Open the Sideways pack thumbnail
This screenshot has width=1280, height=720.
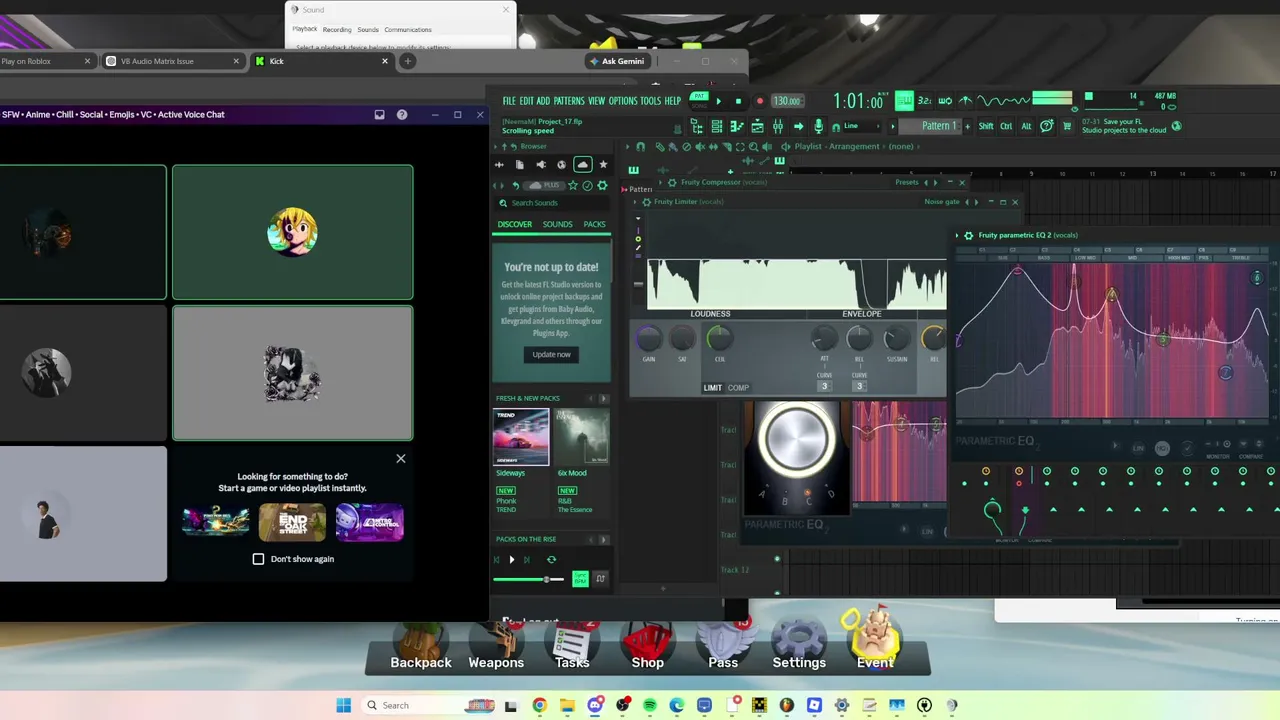[521, 437]
